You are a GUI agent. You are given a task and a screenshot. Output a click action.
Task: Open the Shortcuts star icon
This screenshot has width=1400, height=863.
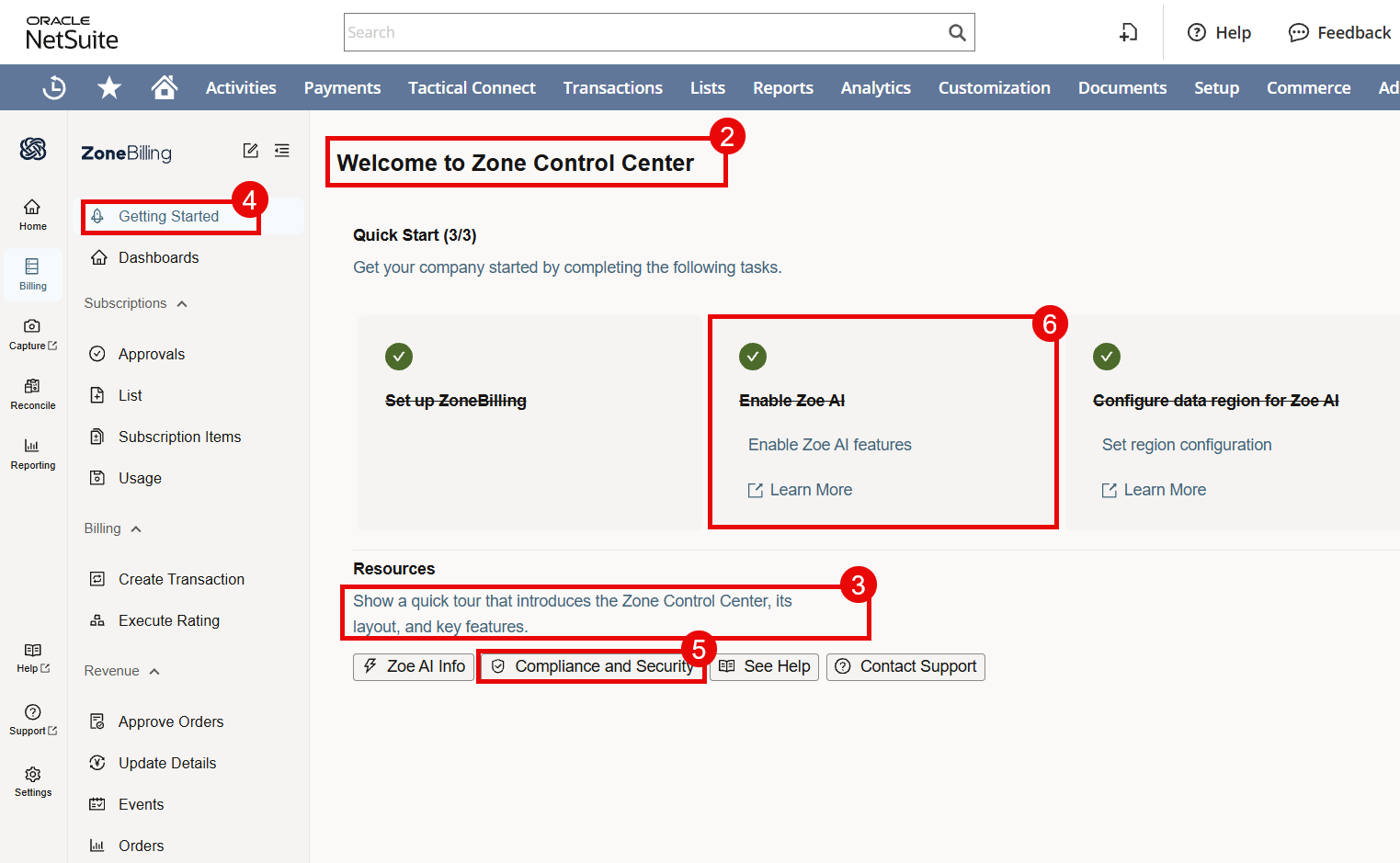click(x=109, y=87)
